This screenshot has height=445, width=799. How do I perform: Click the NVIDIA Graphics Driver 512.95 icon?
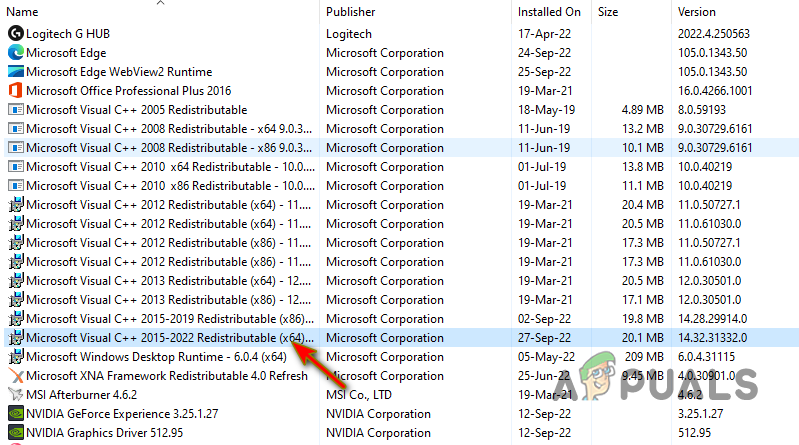[x=16, y=432]
